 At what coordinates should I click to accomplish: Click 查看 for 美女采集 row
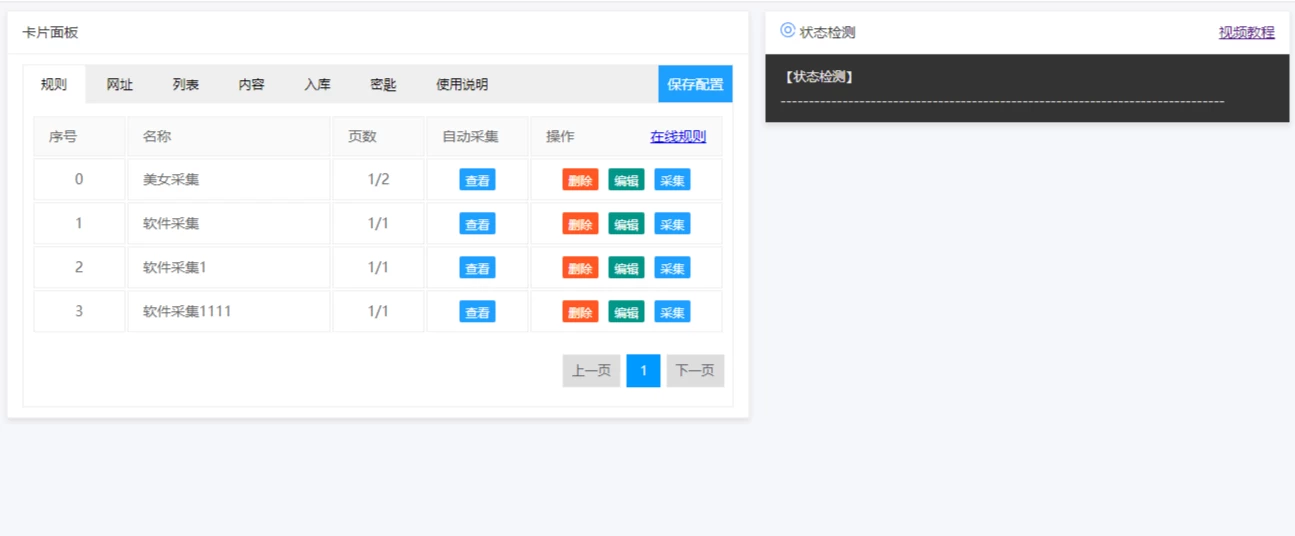[477, 180]
